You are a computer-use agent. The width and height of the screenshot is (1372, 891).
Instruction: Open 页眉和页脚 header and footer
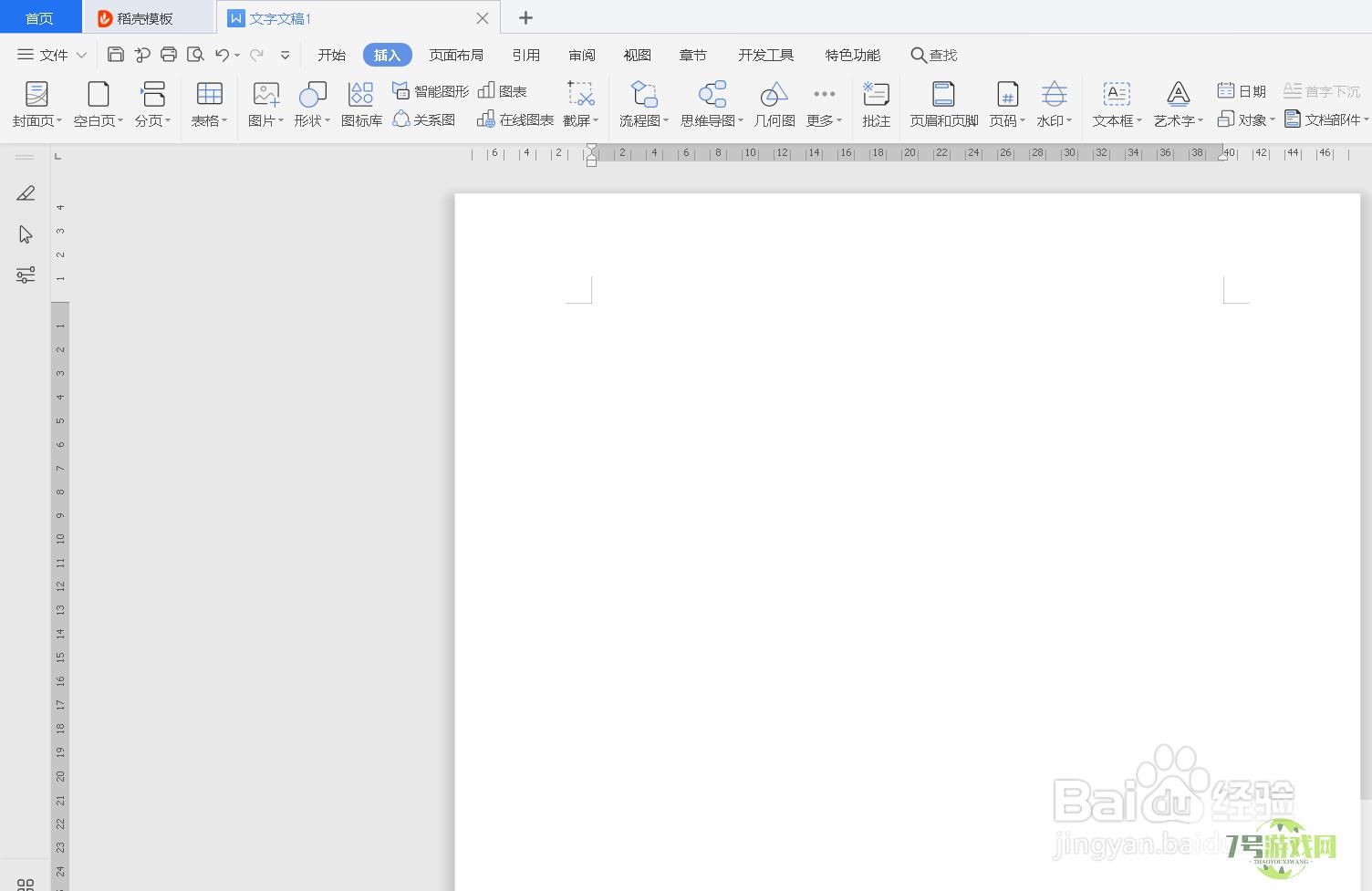coord(944,104)
